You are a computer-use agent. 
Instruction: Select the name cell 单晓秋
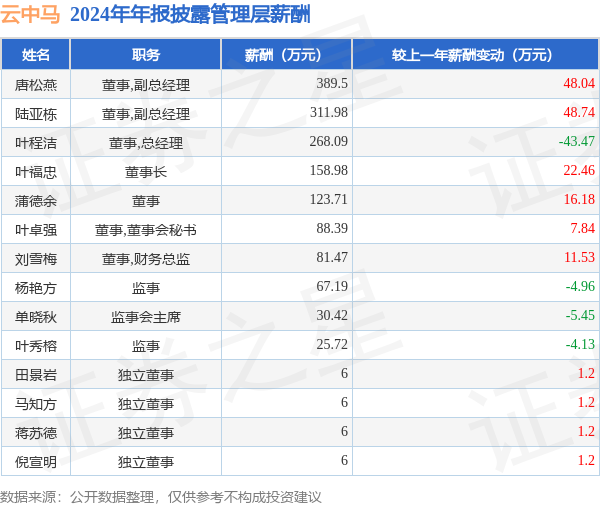(x=36, y=317)
